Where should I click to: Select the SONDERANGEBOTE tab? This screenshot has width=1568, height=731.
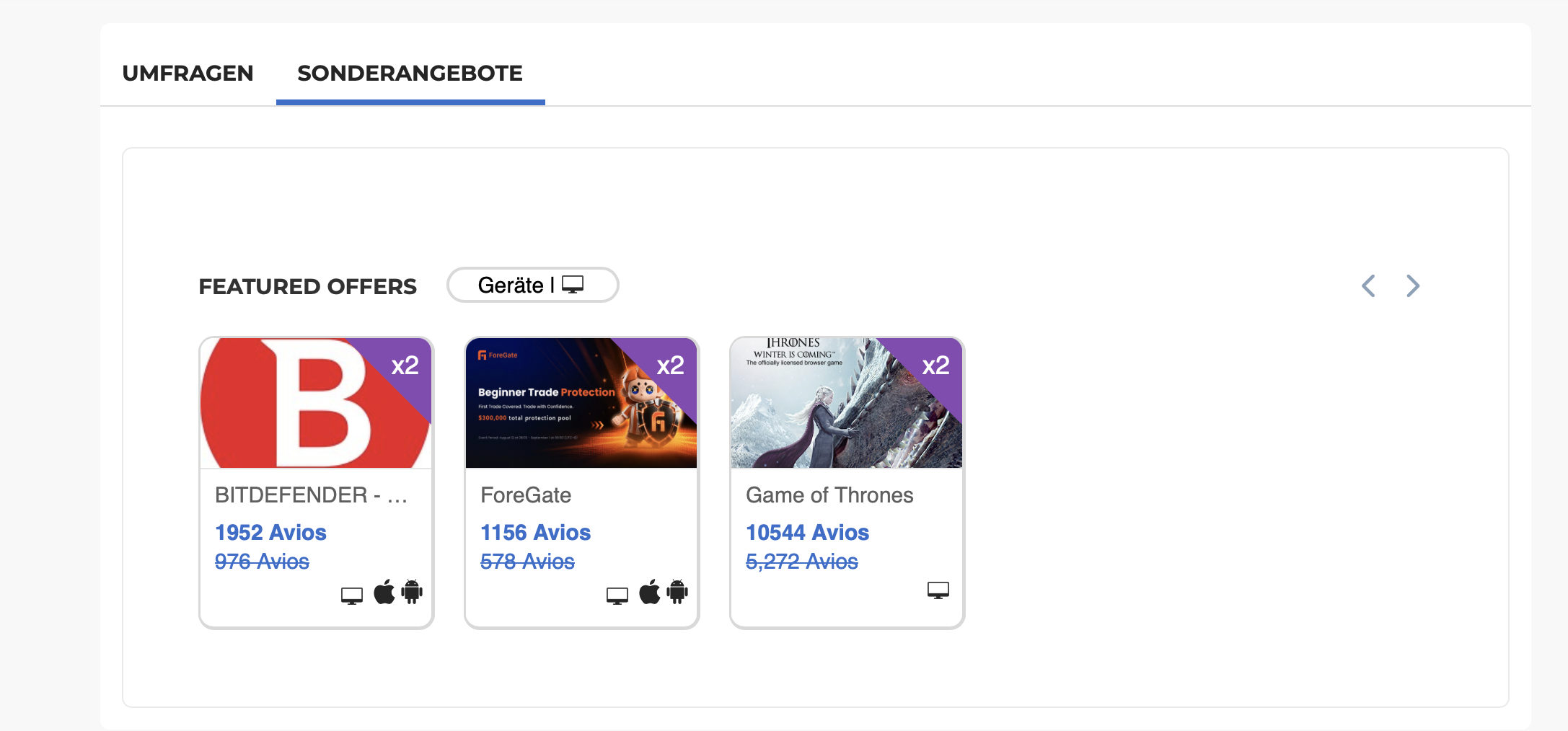[x=410, y=73]
